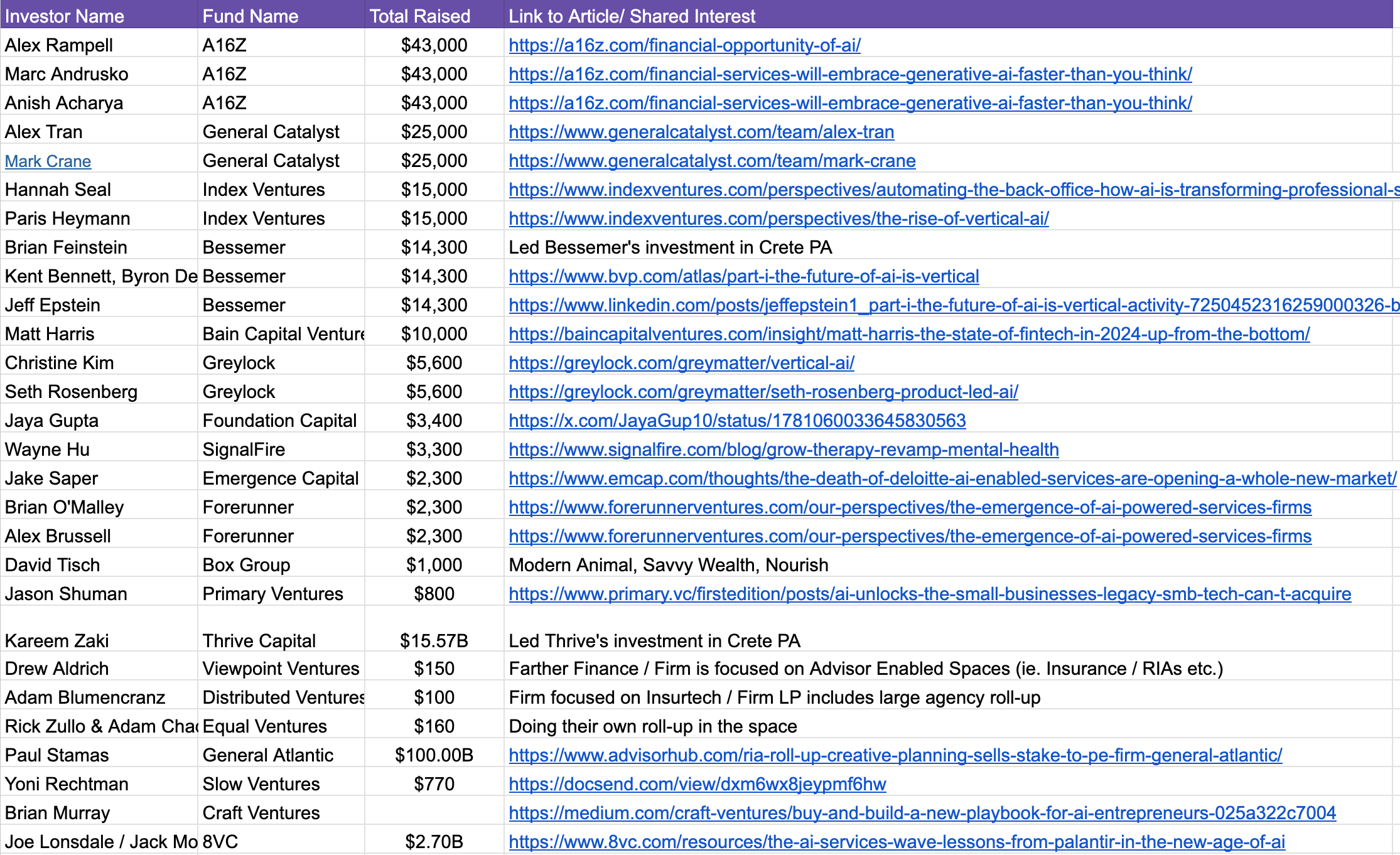
Task: Select the Total Raised header cell
Action: click(434, 16)
